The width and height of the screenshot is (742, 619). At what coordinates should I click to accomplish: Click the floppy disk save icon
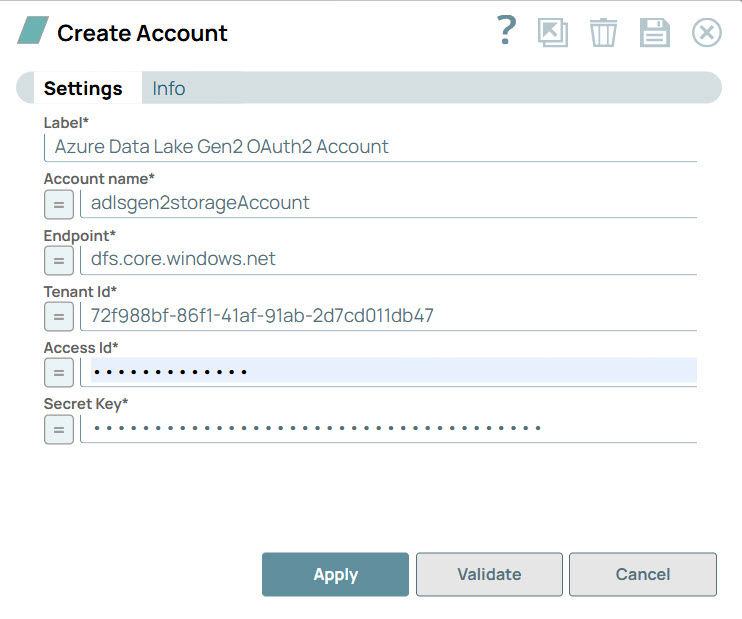coord(655,33)
